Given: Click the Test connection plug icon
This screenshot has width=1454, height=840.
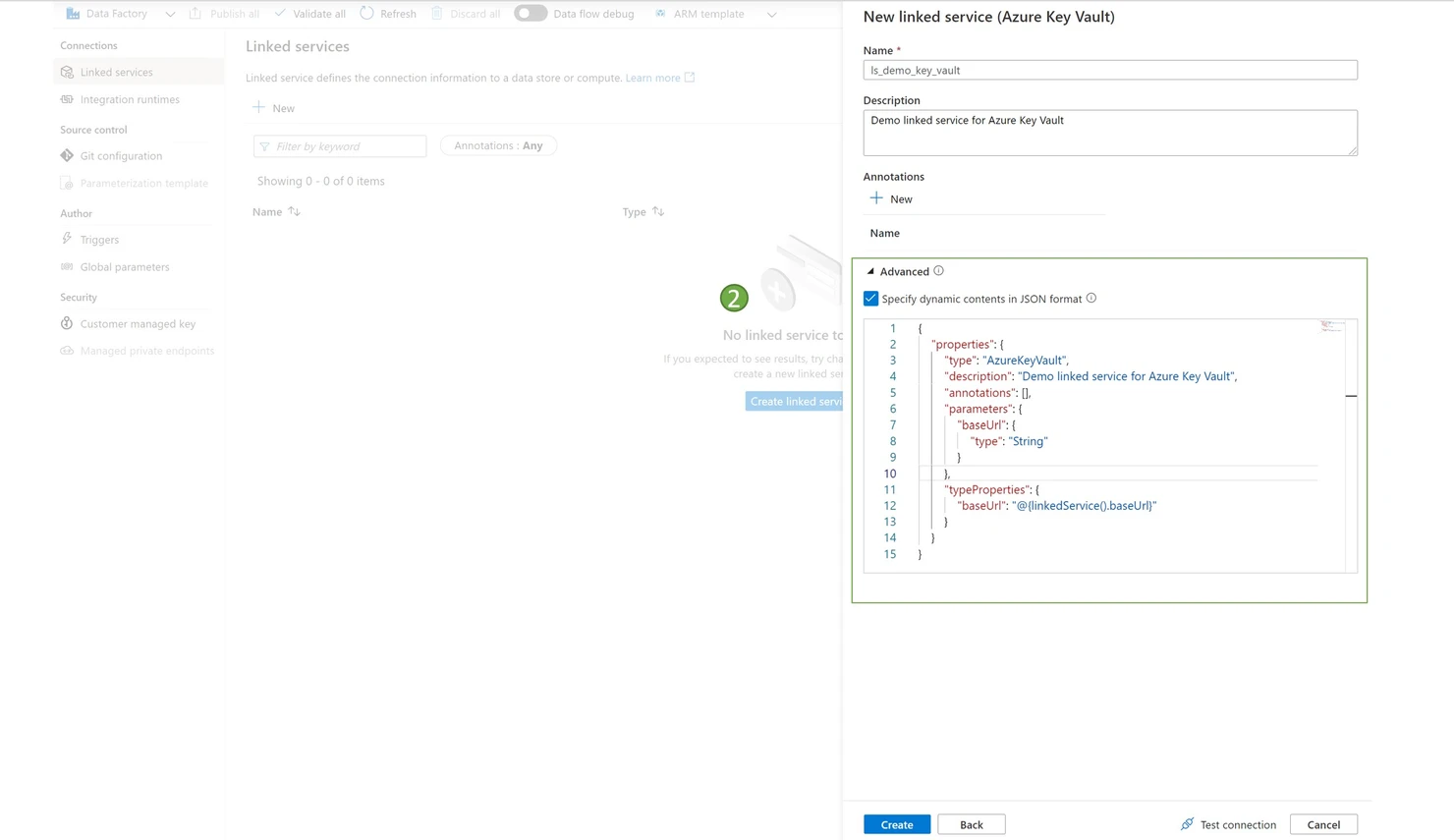Looking at the screenshot, I should pos(1187,824).
